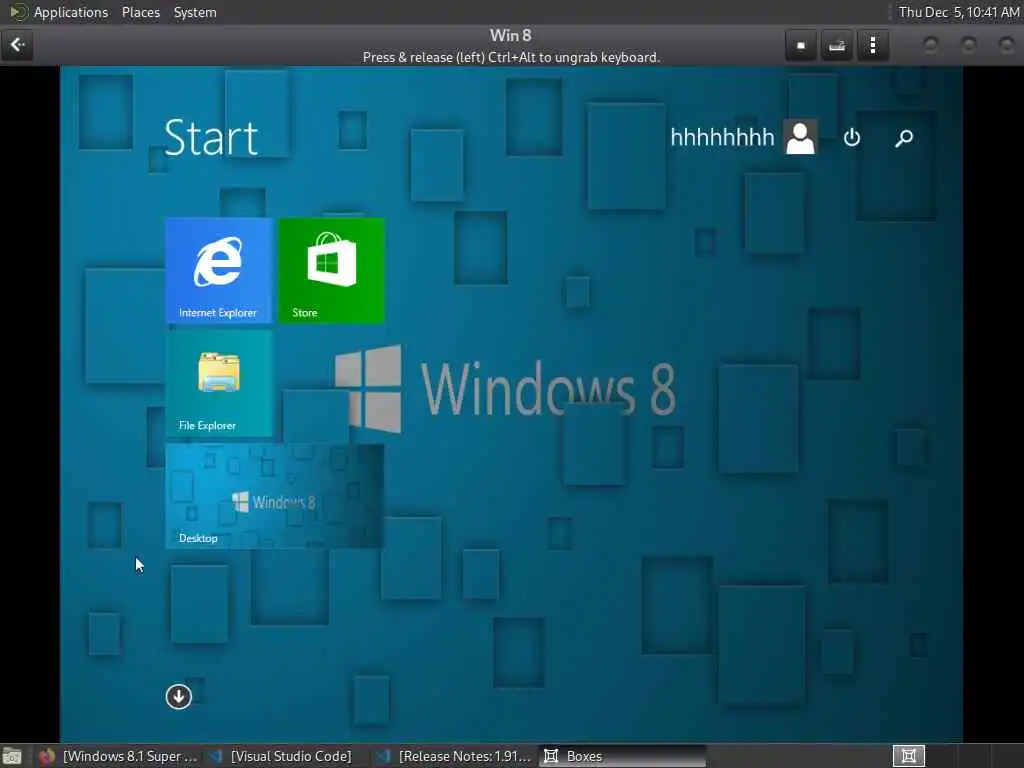Viewport: 1024px width, 768px height.
Task: Click the clock showing Thu Dec 5
Action: coord(958,12)
